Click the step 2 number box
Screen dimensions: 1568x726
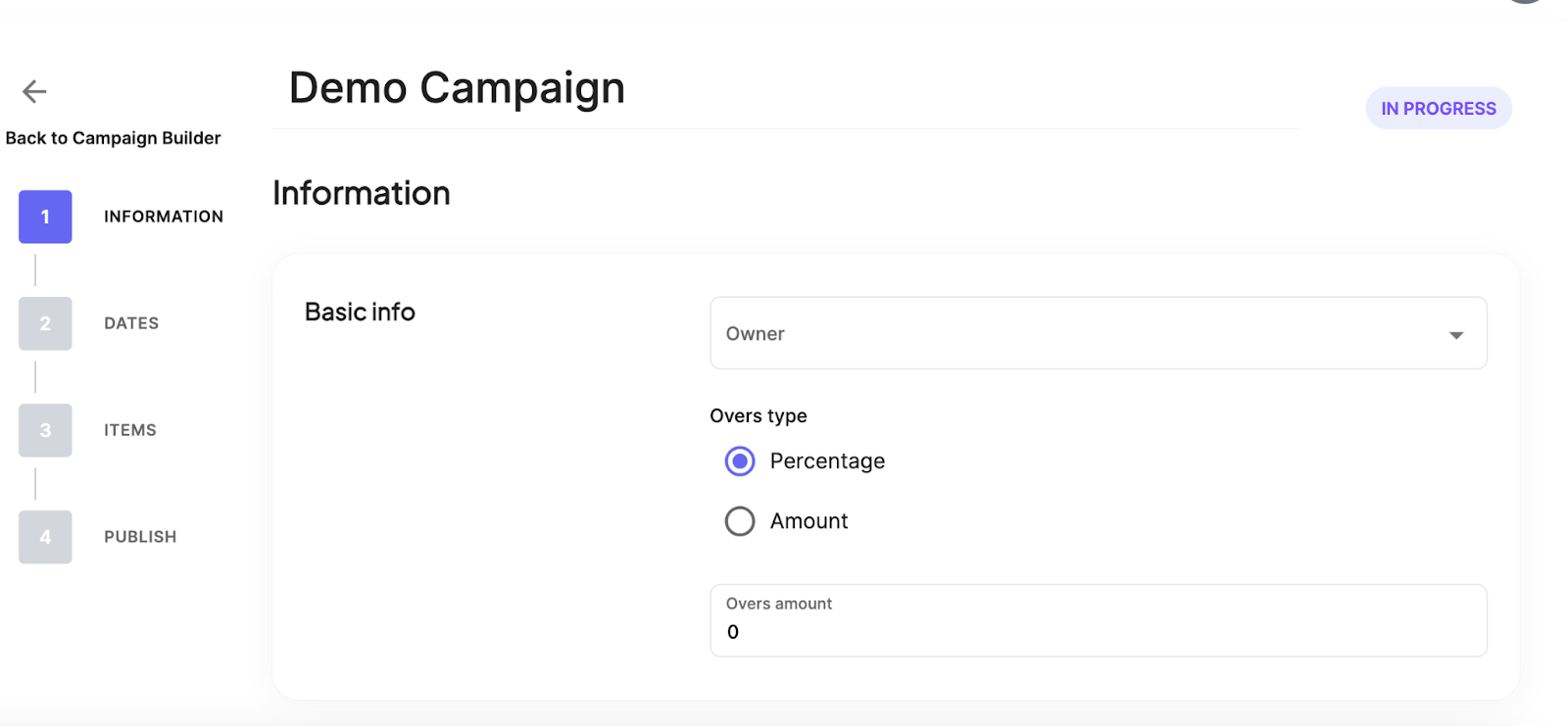[45, 323]
